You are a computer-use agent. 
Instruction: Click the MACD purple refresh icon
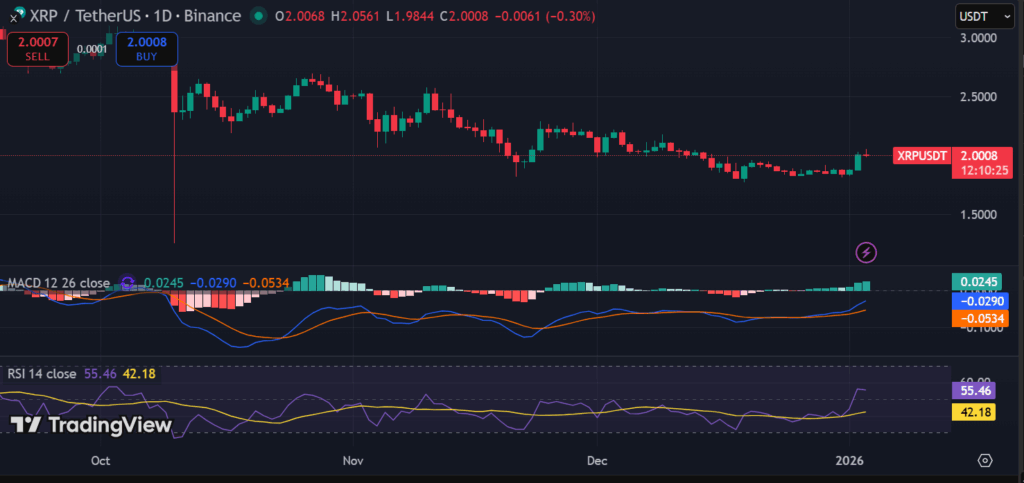(127, 284)
